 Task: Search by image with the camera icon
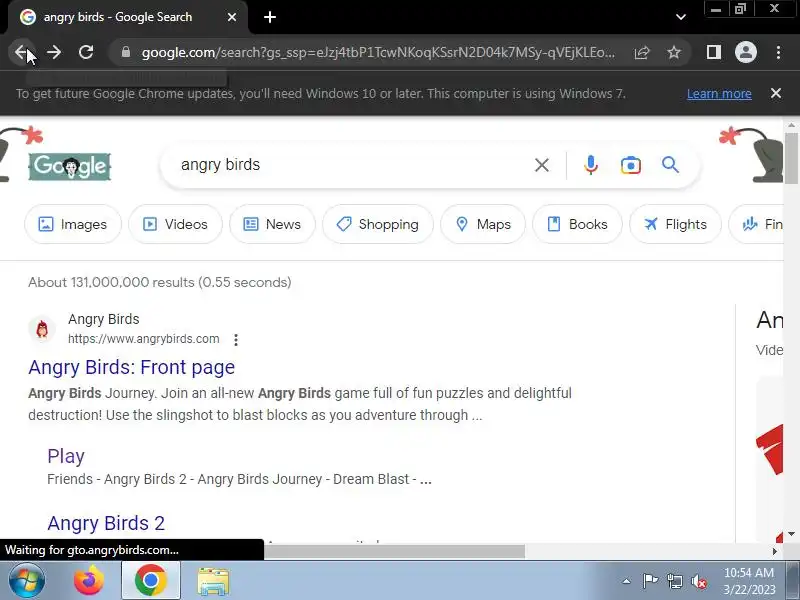tap(631, 165)
